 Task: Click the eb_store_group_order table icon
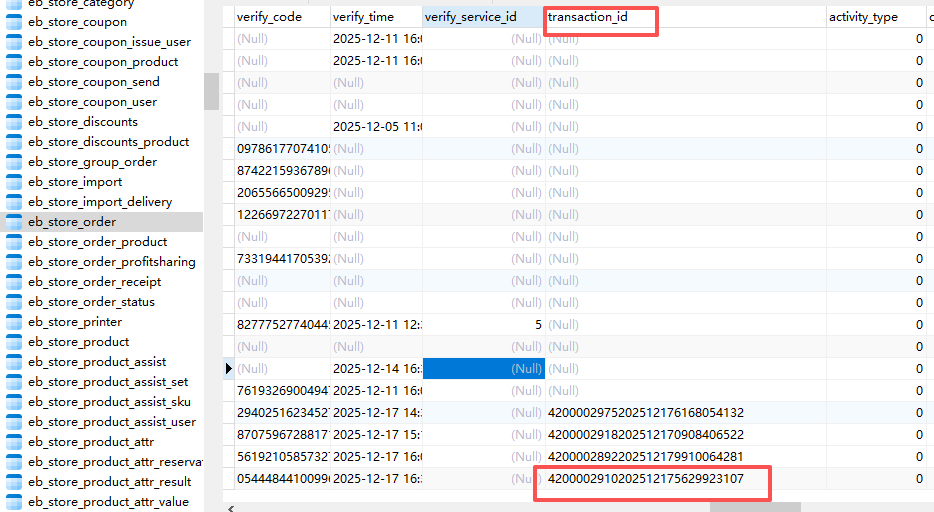pyautogui.click(x=14, y=162)
